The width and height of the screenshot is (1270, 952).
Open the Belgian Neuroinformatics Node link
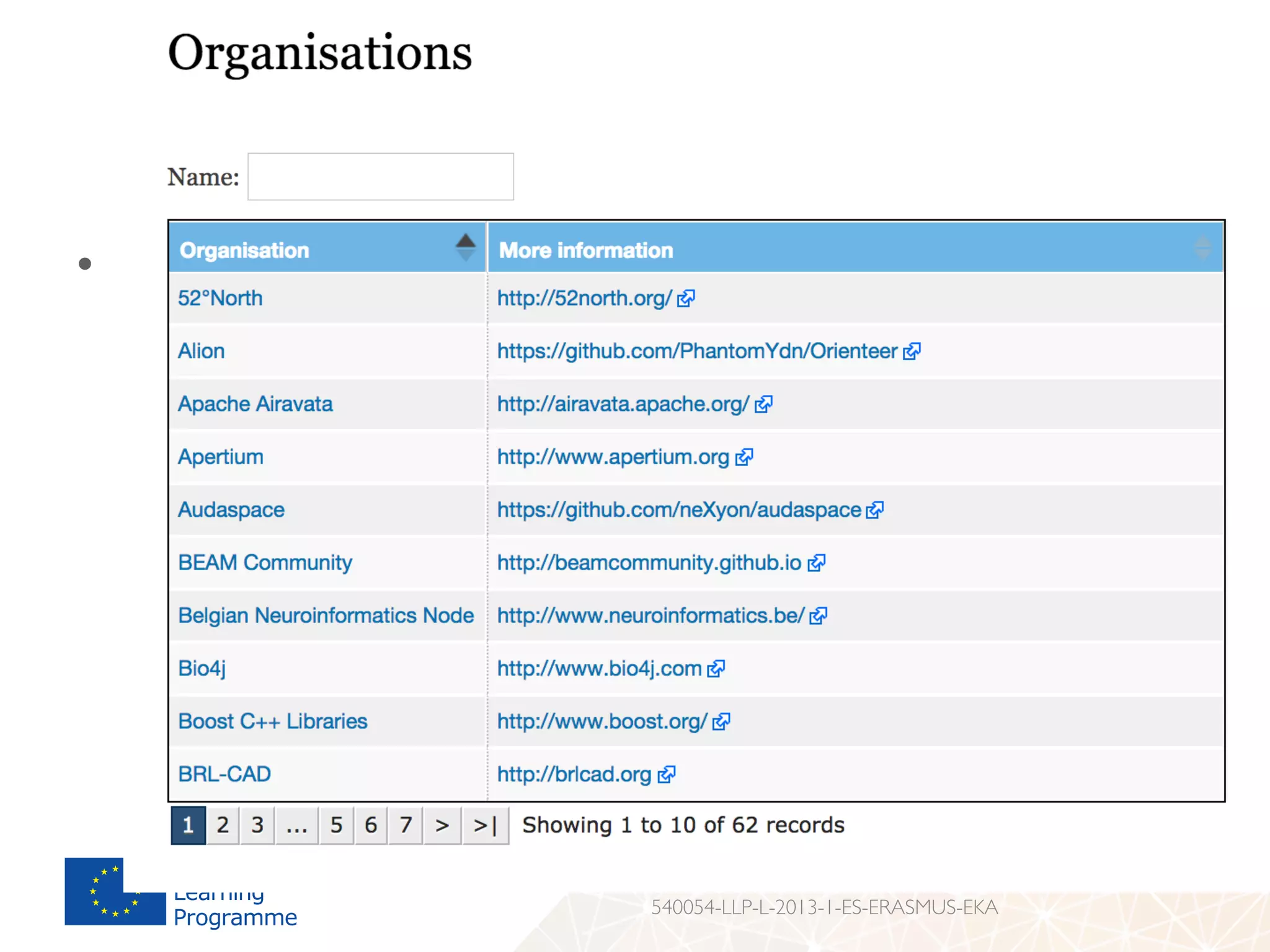tap(326, 615)
